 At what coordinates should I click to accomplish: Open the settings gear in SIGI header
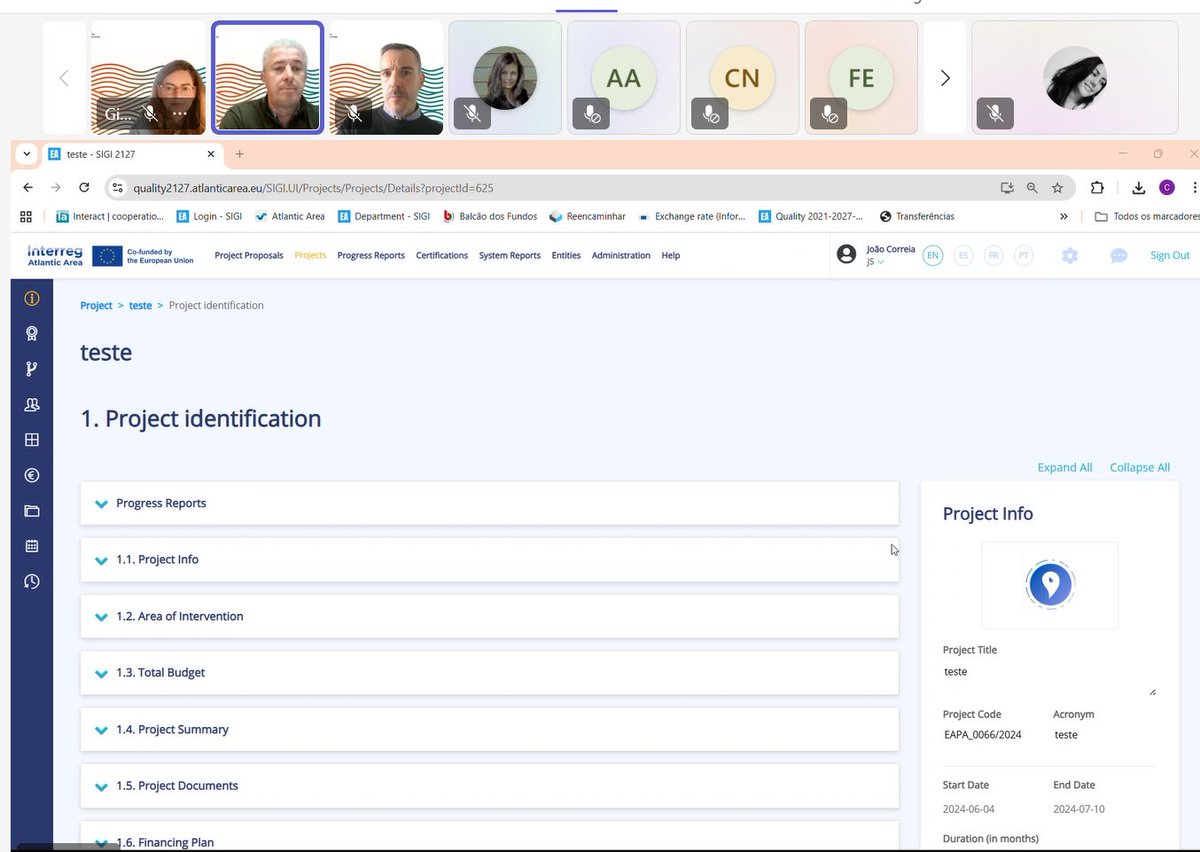tap(1070, 255)
